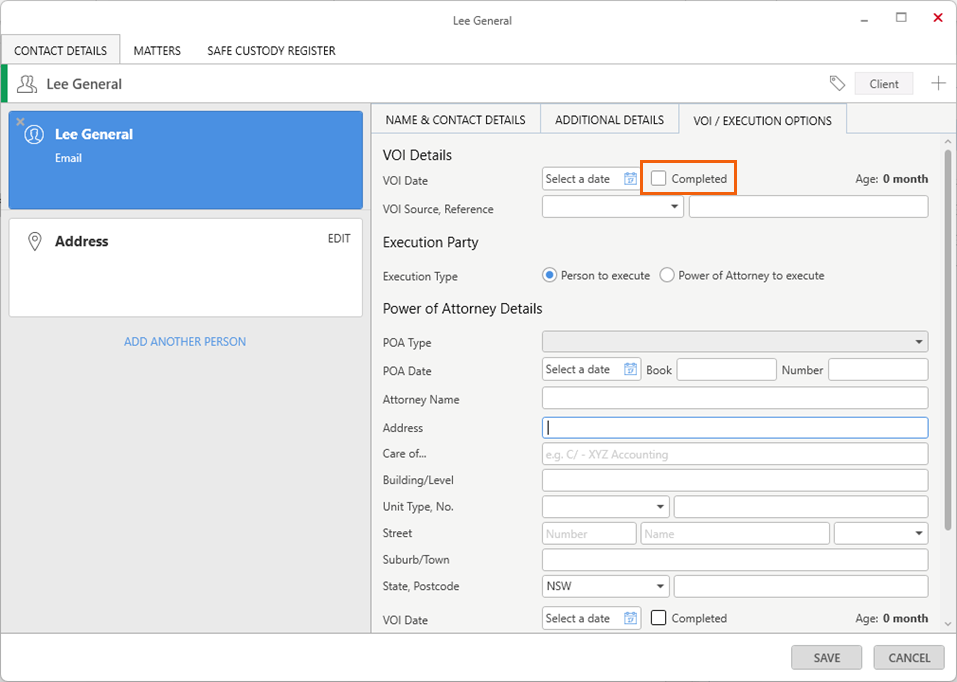This screenshot has height=682, width=957.
Task: Click the Address input field
Action: pos(735,427)
